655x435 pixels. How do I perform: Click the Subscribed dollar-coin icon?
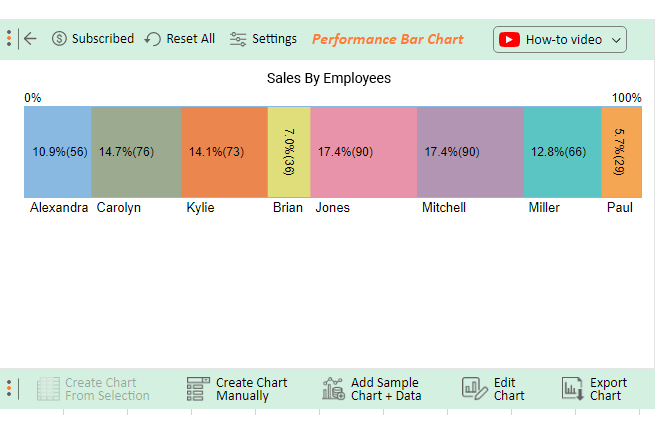[59, 39]
